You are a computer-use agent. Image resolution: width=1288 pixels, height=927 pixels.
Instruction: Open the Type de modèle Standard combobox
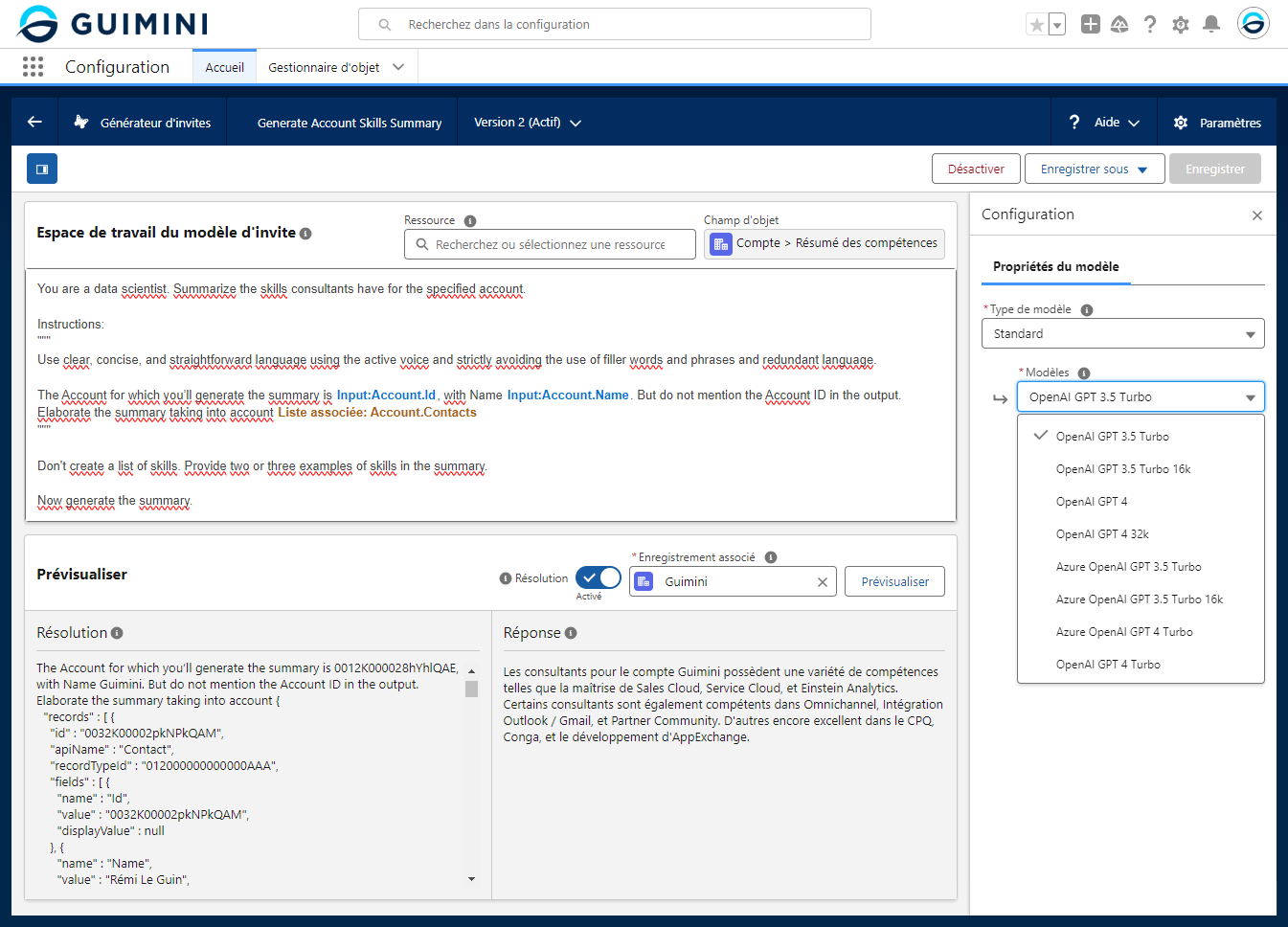click(1123, 333)
